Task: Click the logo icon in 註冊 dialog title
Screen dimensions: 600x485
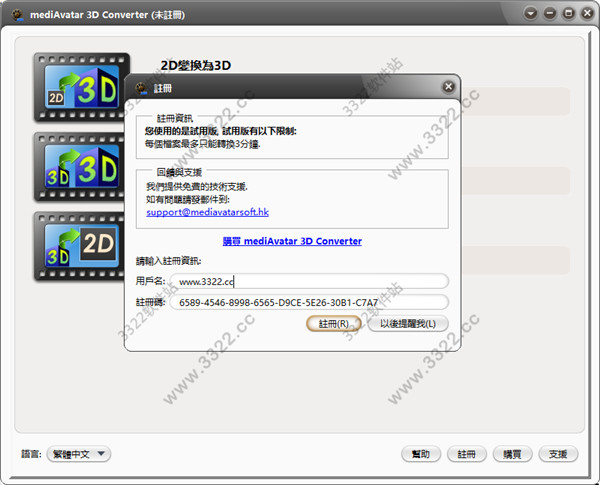Action: pyautogui.click(x=141, y=88)
